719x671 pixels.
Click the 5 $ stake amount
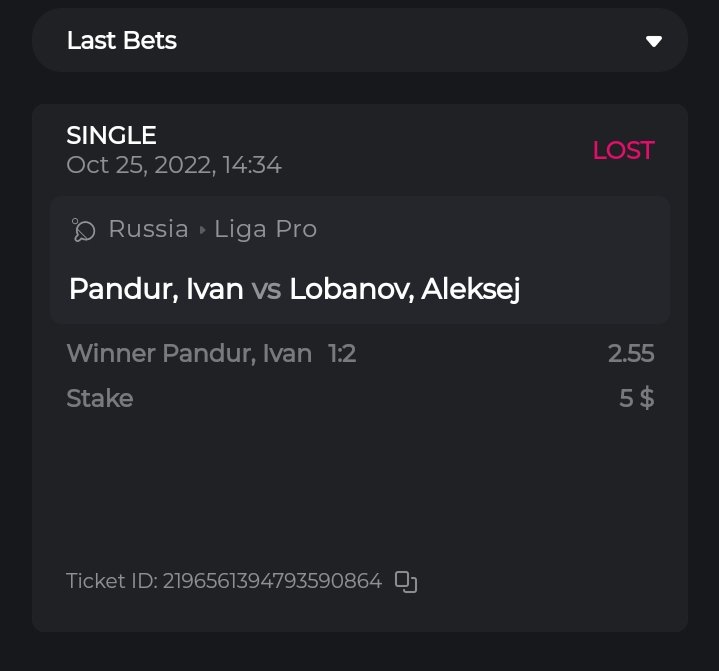pyautogui.click(x=636, y=398)
